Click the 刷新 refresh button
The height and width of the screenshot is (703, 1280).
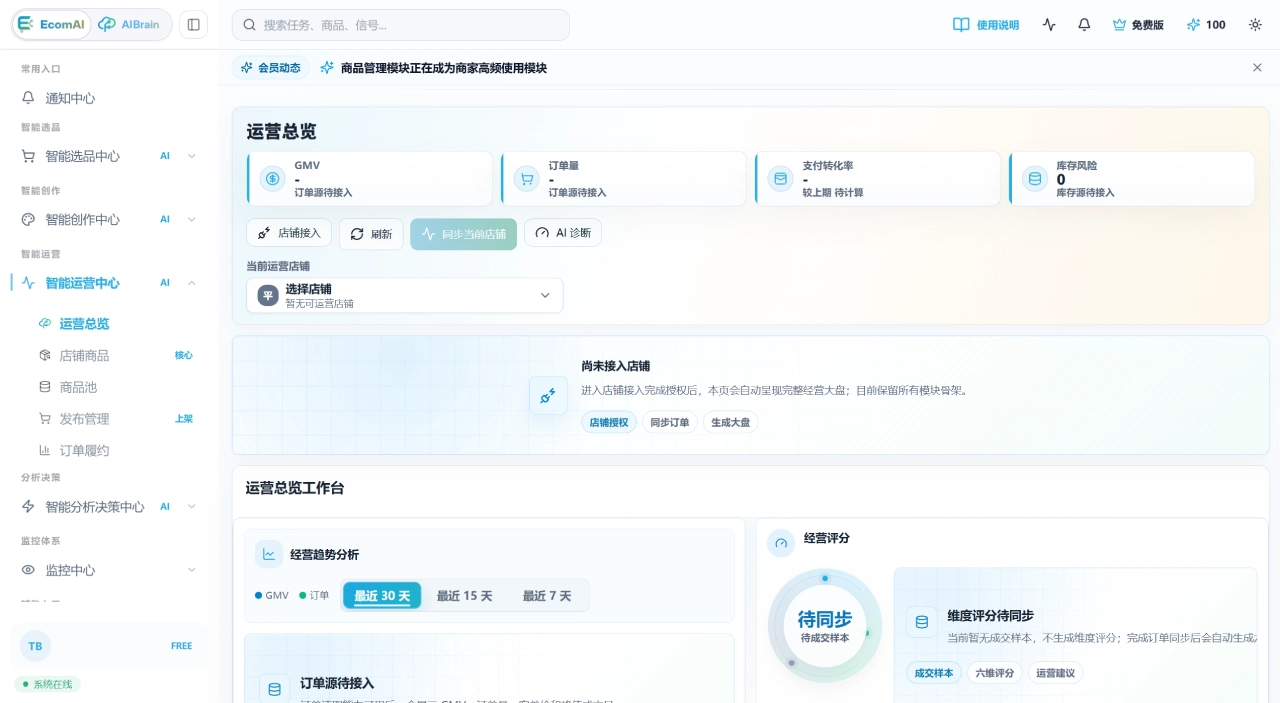pyautogui.click(x=371, y=234)
